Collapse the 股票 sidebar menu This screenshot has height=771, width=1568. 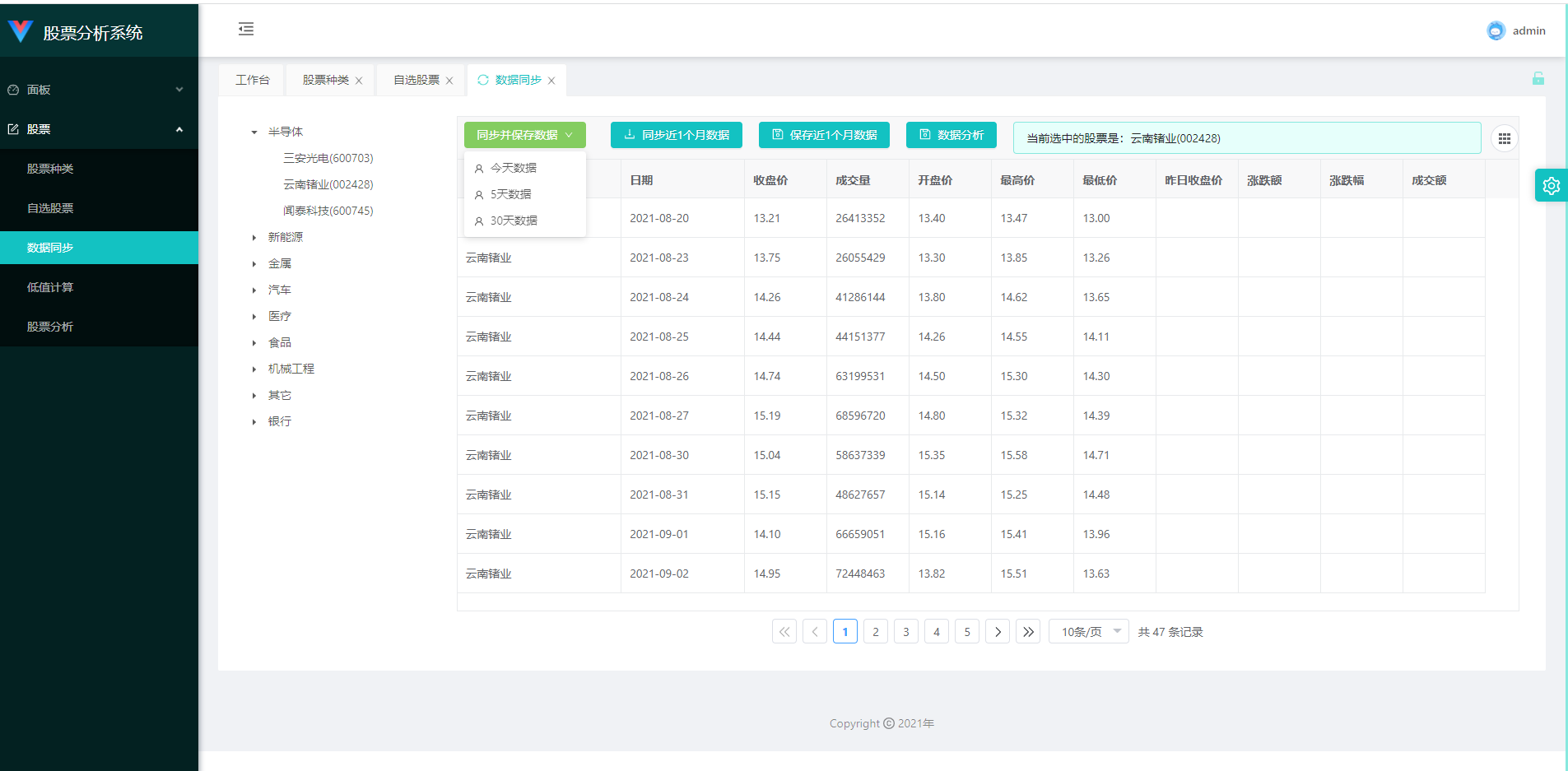coord(99,129)
